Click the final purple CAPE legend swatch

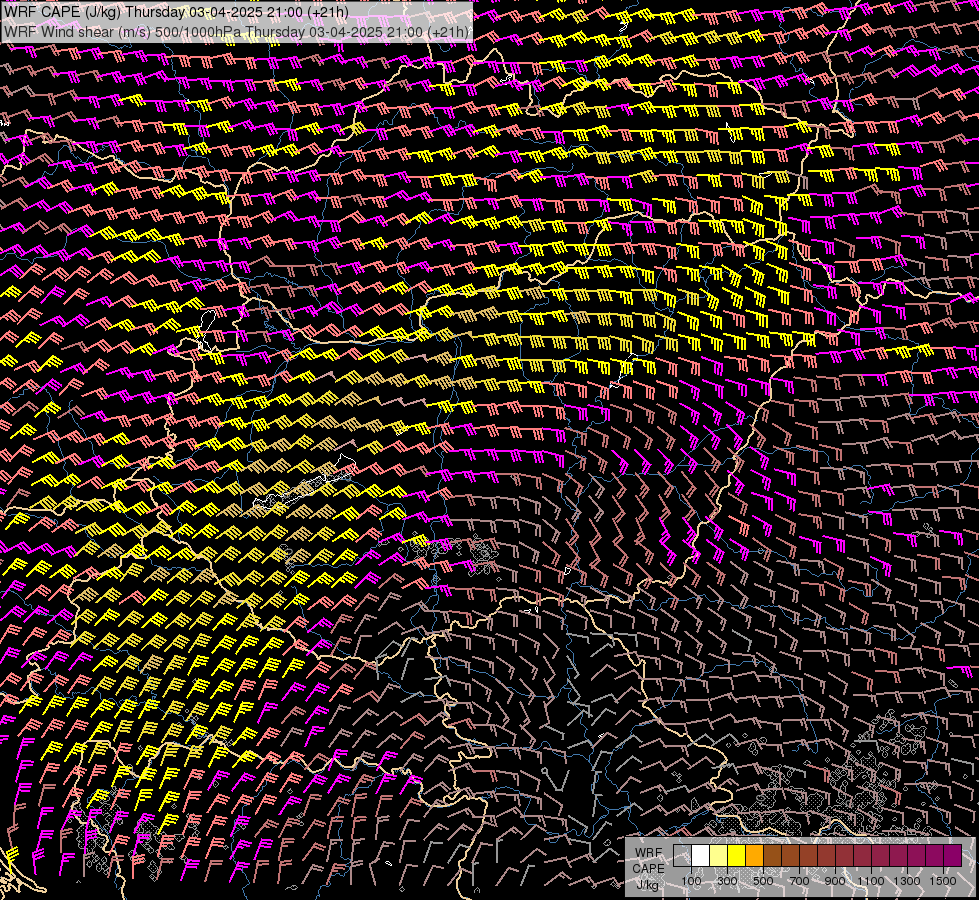(x=953, y=855)
